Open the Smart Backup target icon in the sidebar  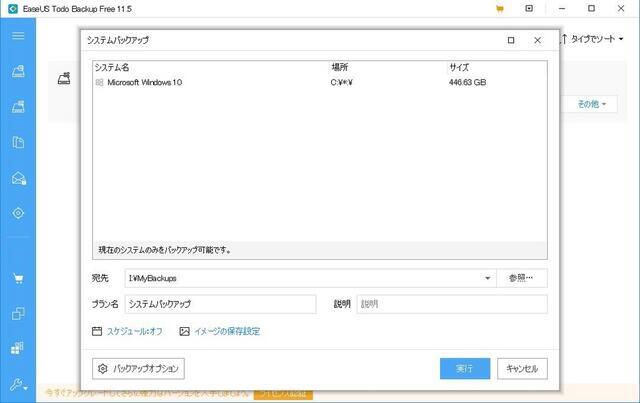(18, 213)
